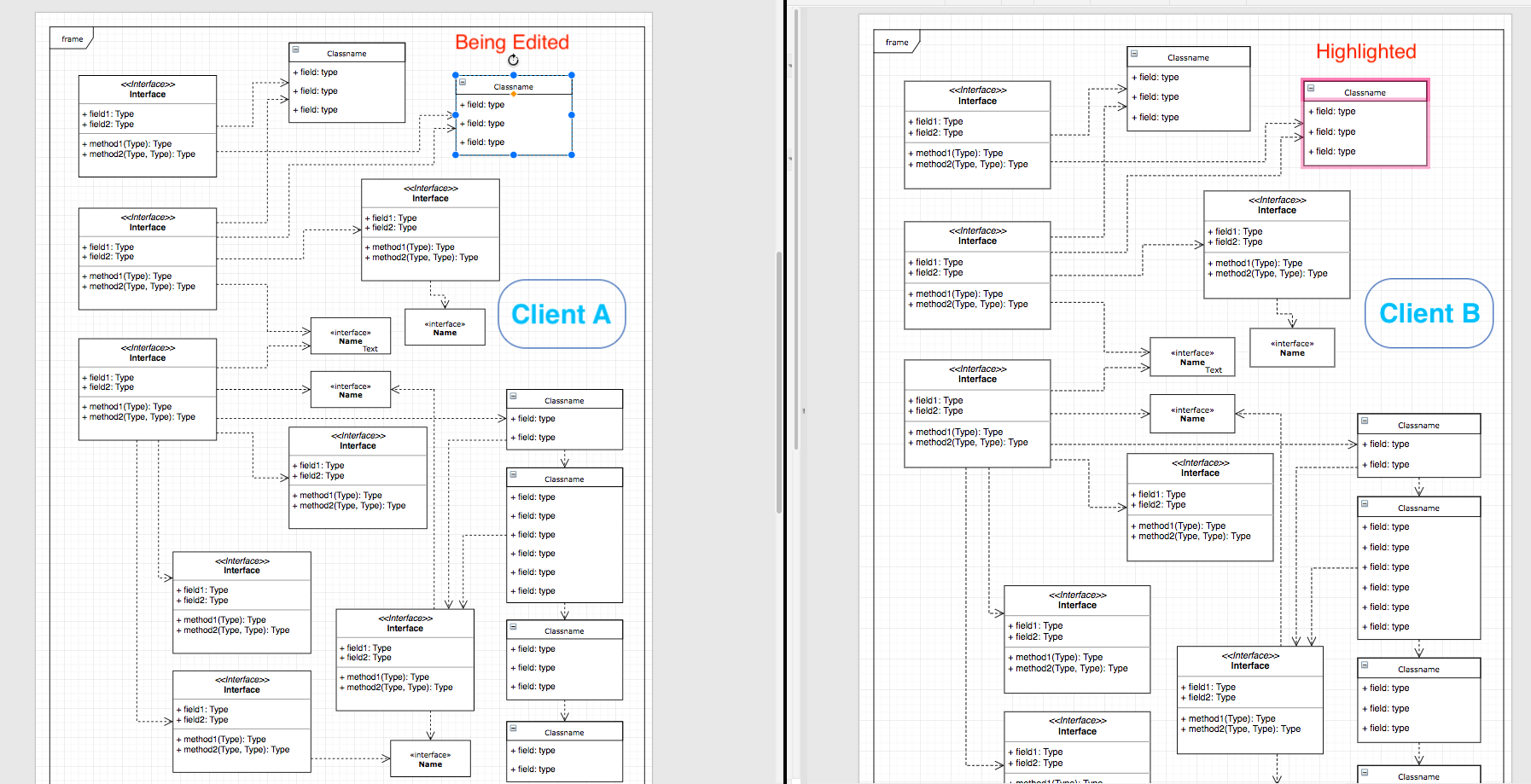Collapse the top unhighlighted Classname box in the Client B window
This screenshot has height=784, width=1531.
point(1134,54)
